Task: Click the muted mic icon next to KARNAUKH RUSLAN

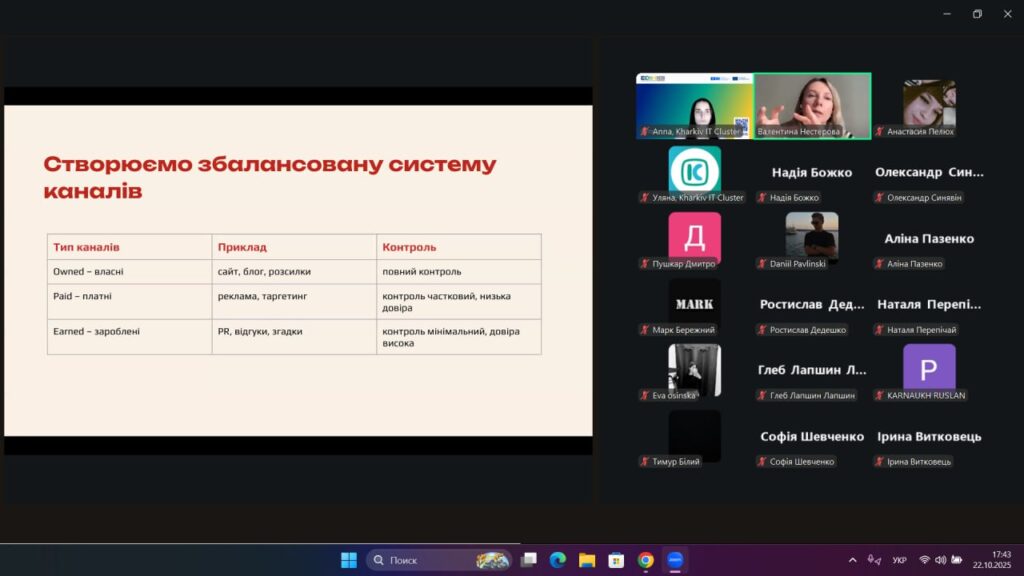Action: [879, 396]
